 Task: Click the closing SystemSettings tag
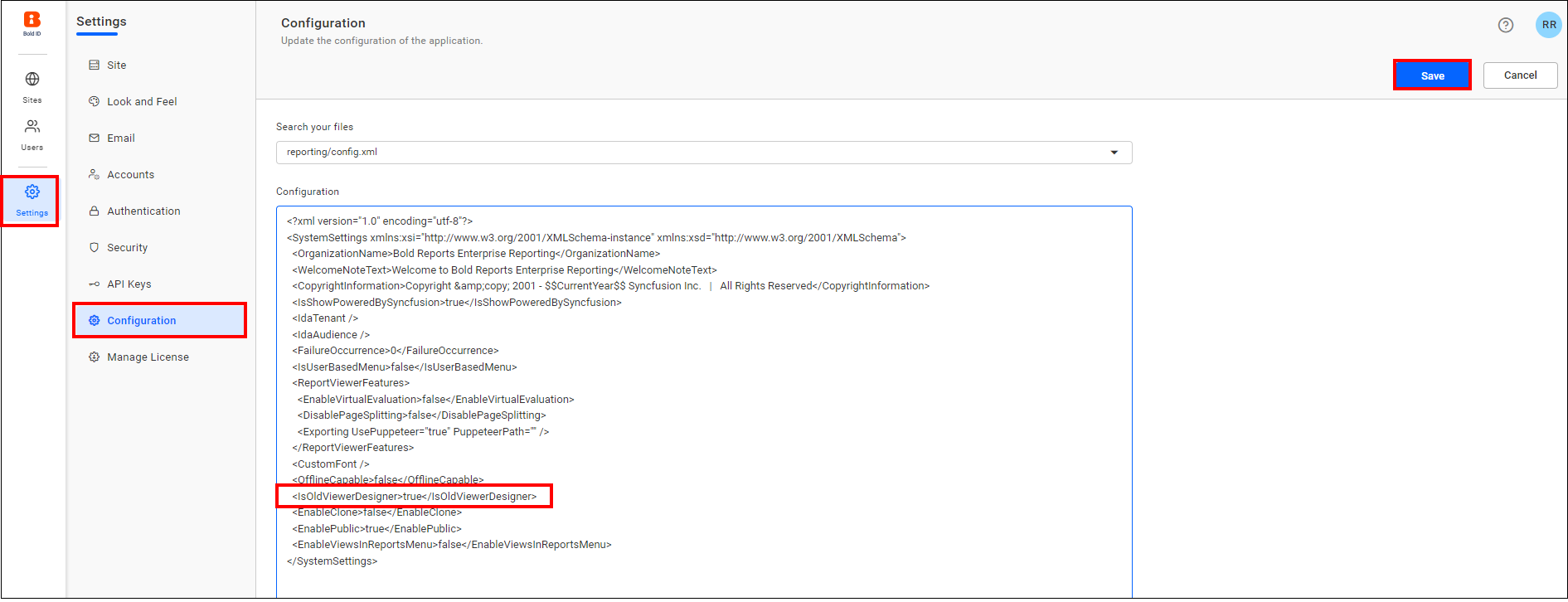click(332, 561)
